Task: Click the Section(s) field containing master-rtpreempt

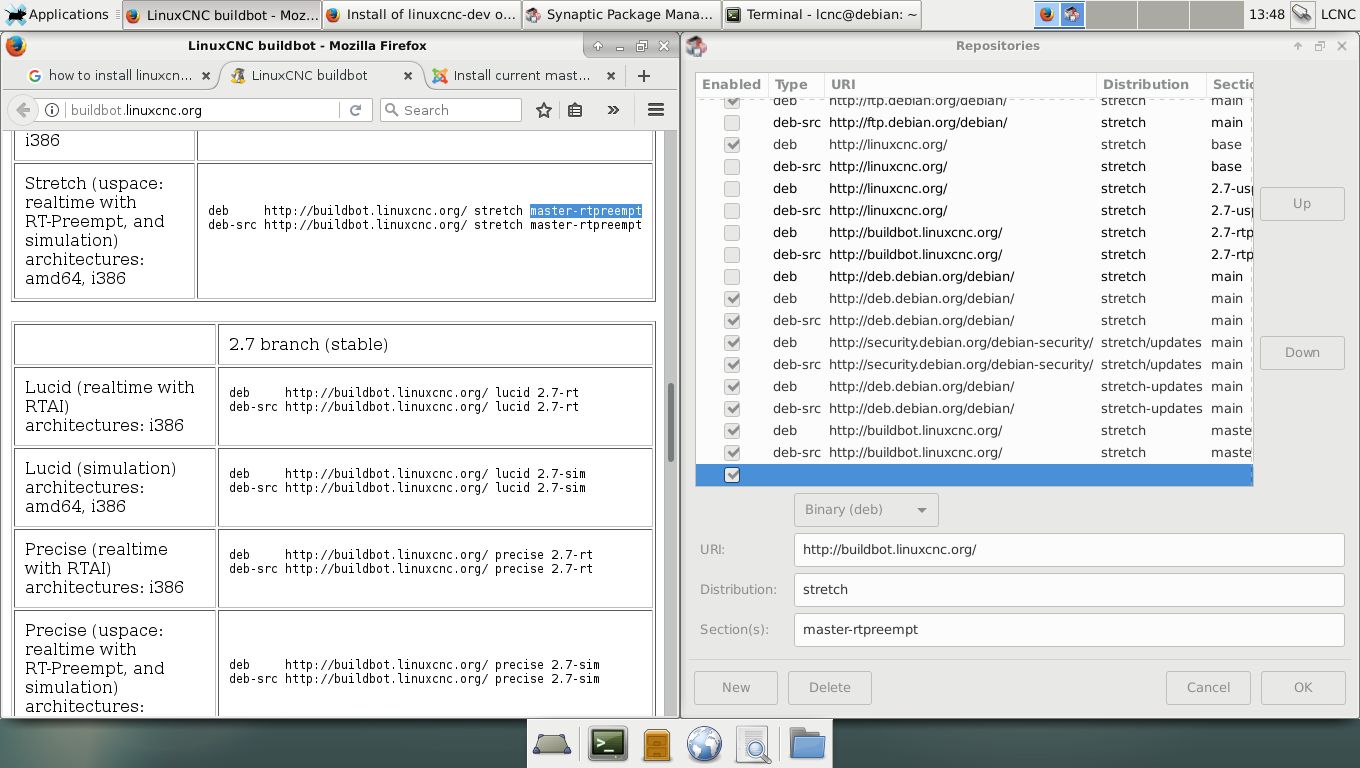Action: click(x=1068, y=629)
